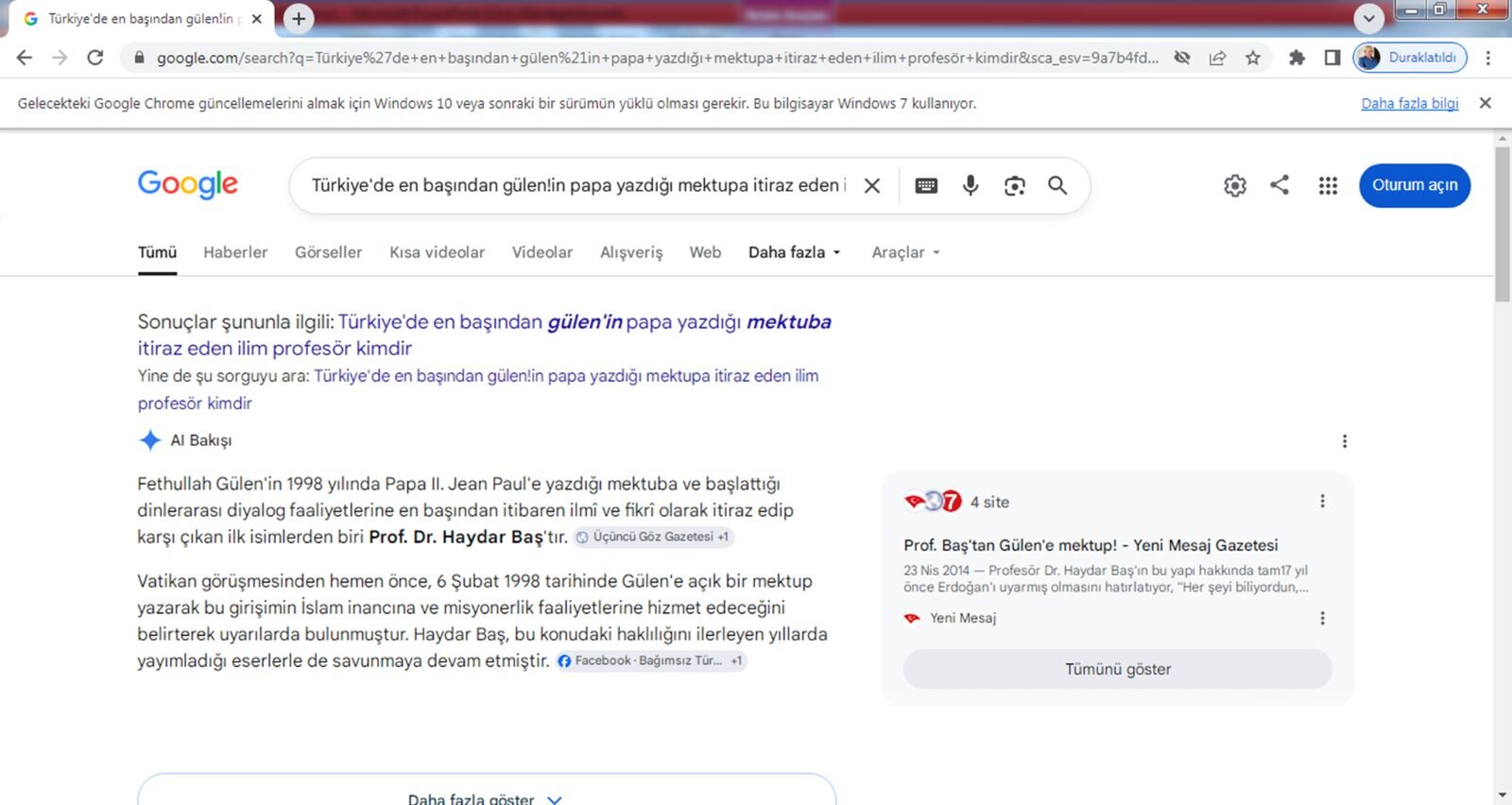Search by image using Google Lens

click(1015, 186)
